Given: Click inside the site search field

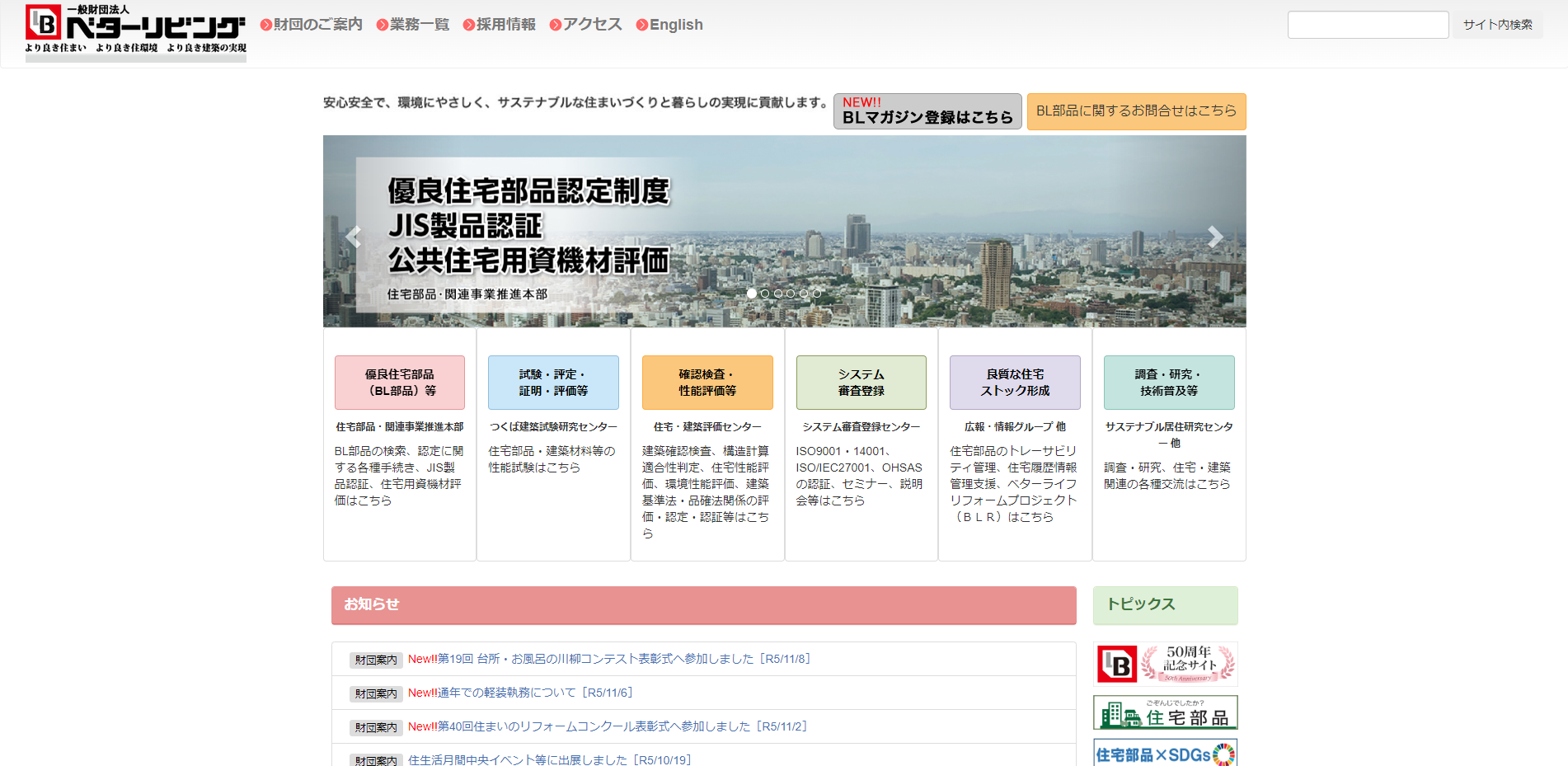Looking at the screenshot, I should (x=1368, y=24).
